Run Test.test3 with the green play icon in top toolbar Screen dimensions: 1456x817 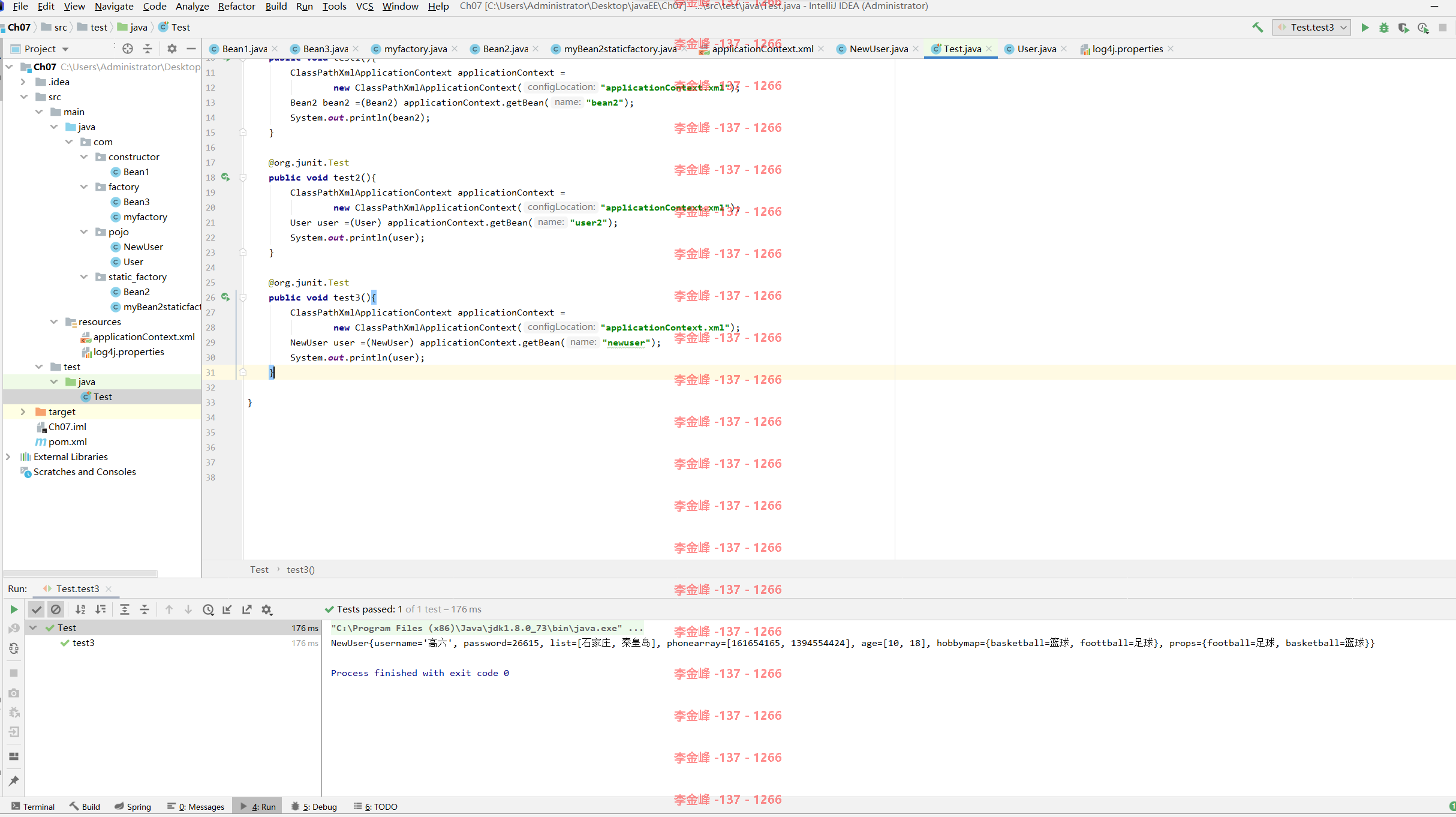(x=1365, y=27)
